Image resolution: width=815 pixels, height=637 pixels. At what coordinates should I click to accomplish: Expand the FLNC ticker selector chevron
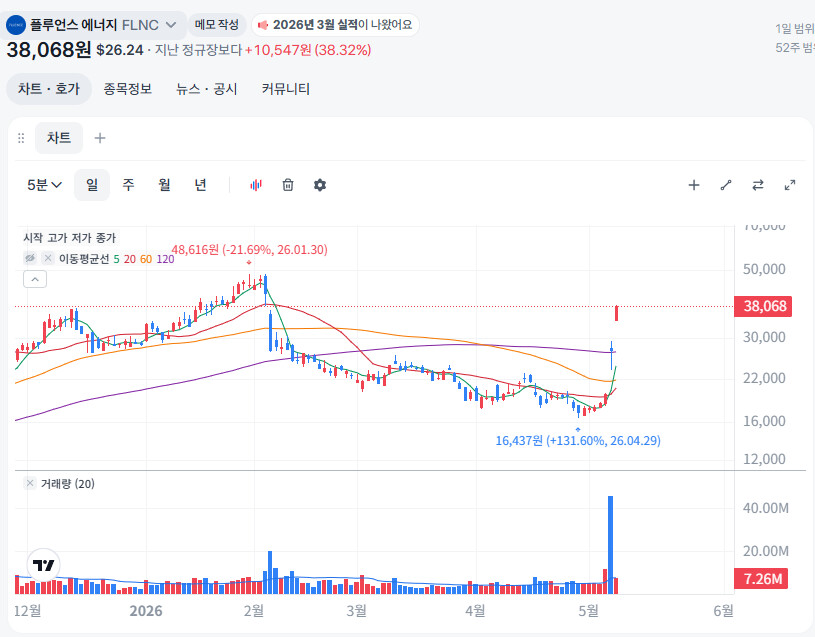click(171, 25)
